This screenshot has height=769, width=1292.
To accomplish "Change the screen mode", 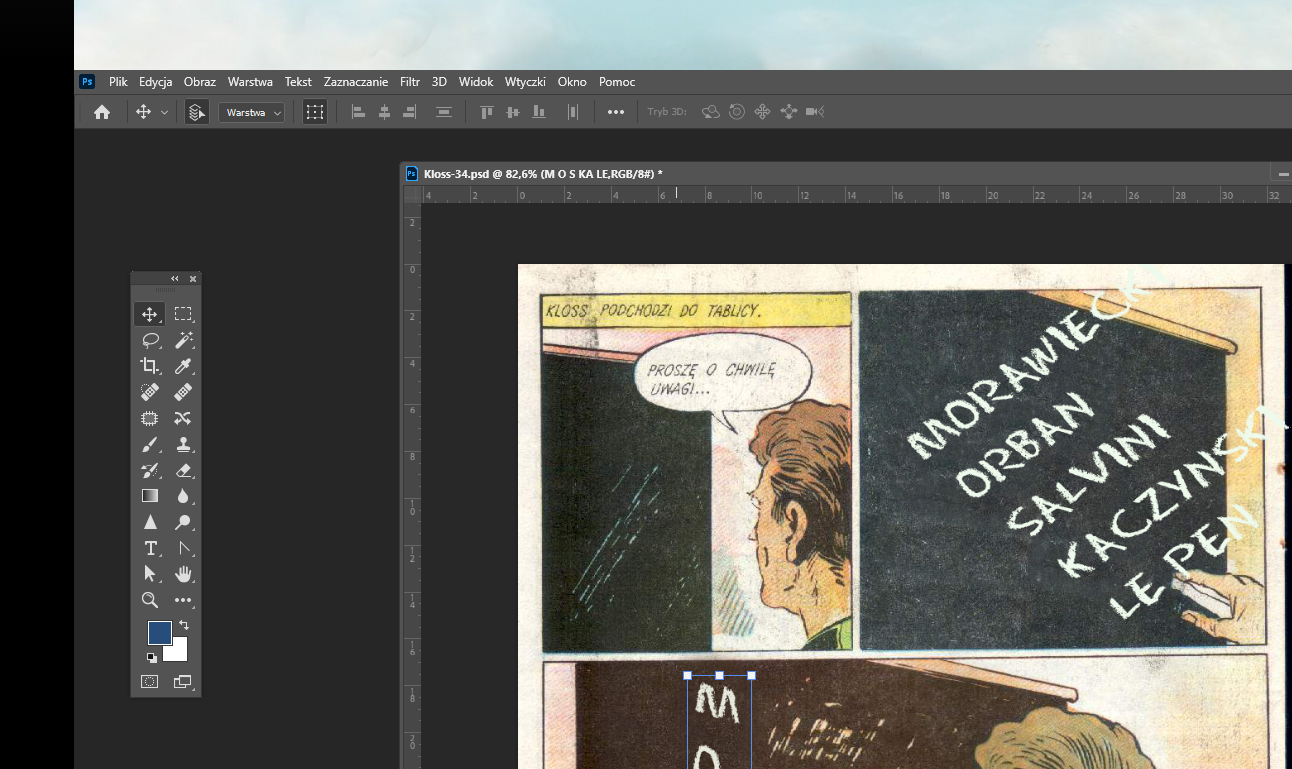I will 183,682.
